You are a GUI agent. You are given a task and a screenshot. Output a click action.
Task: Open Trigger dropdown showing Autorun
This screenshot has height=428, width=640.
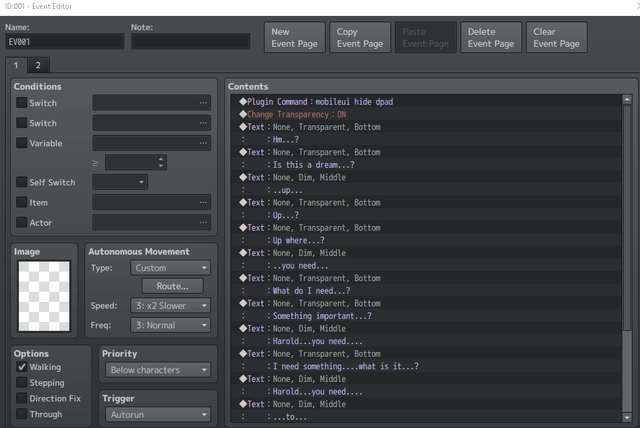click(158, 415)
